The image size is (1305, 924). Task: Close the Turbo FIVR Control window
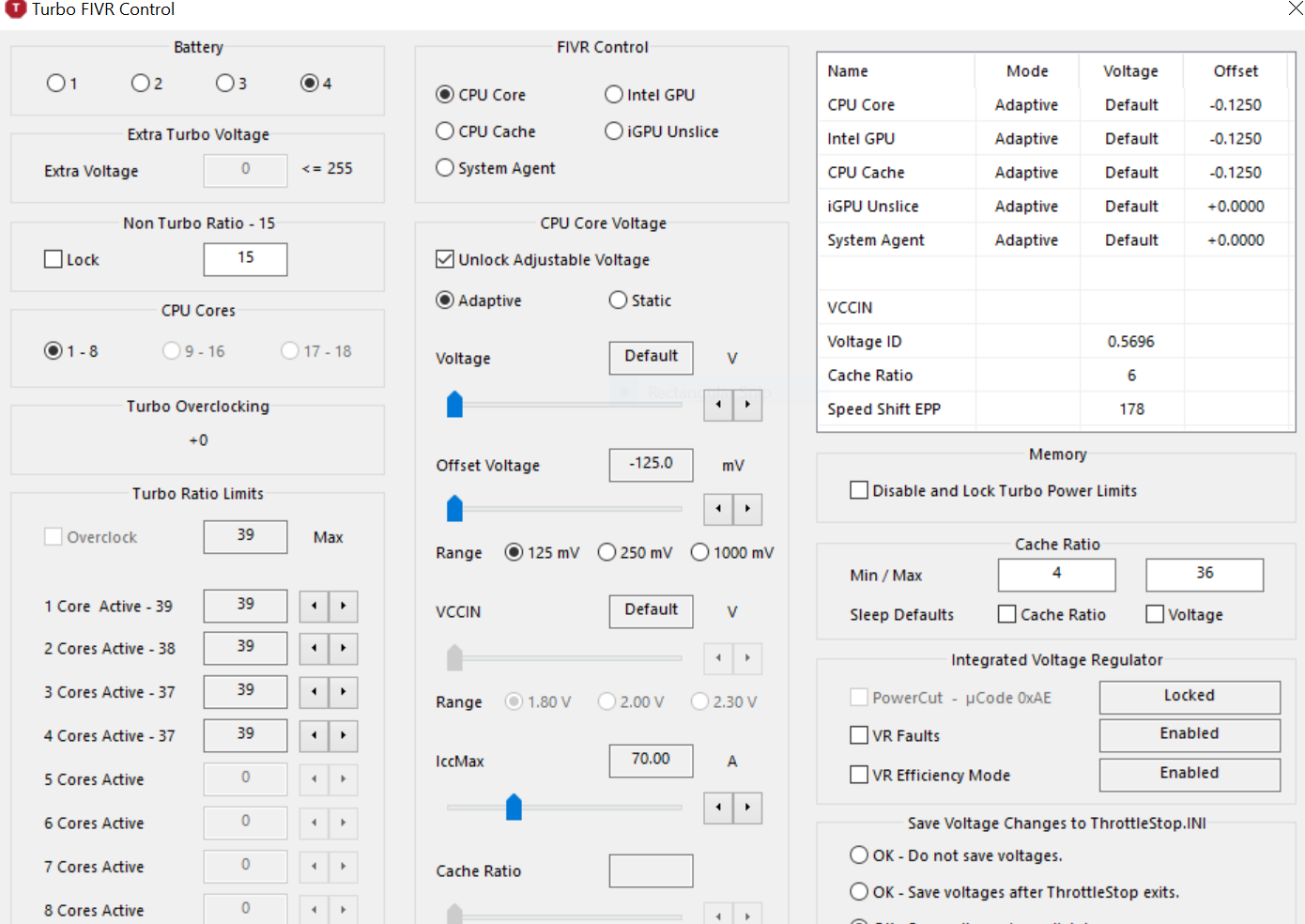(x=1296, y=8)
